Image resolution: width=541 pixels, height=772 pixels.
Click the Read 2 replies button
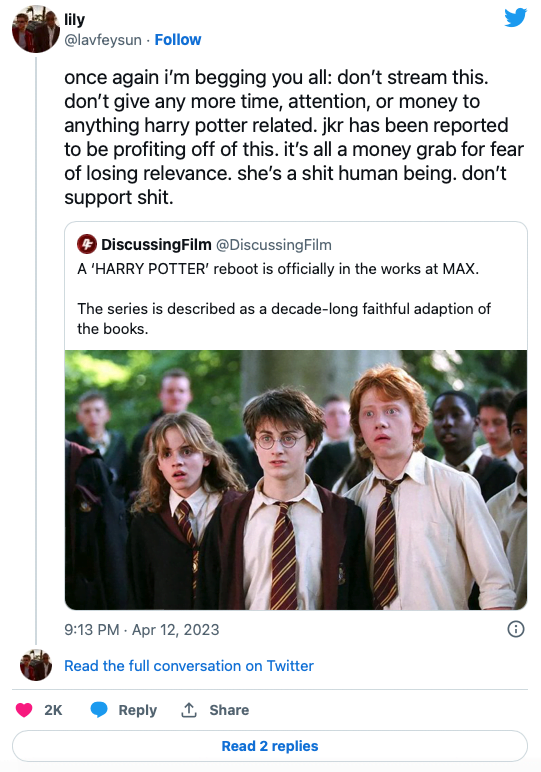click(x=270, y=746)
